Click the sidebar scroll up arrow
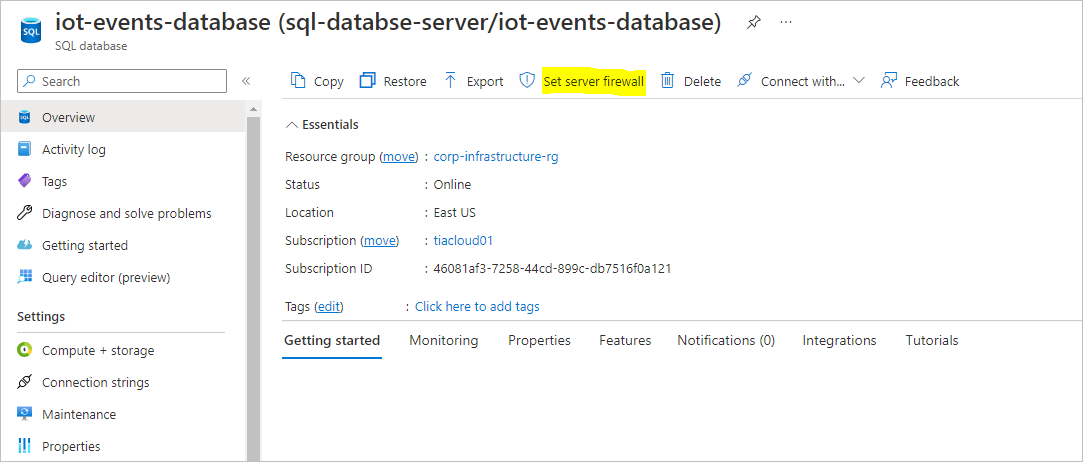This screenshot has height=462, width=1083. point(253,109)
